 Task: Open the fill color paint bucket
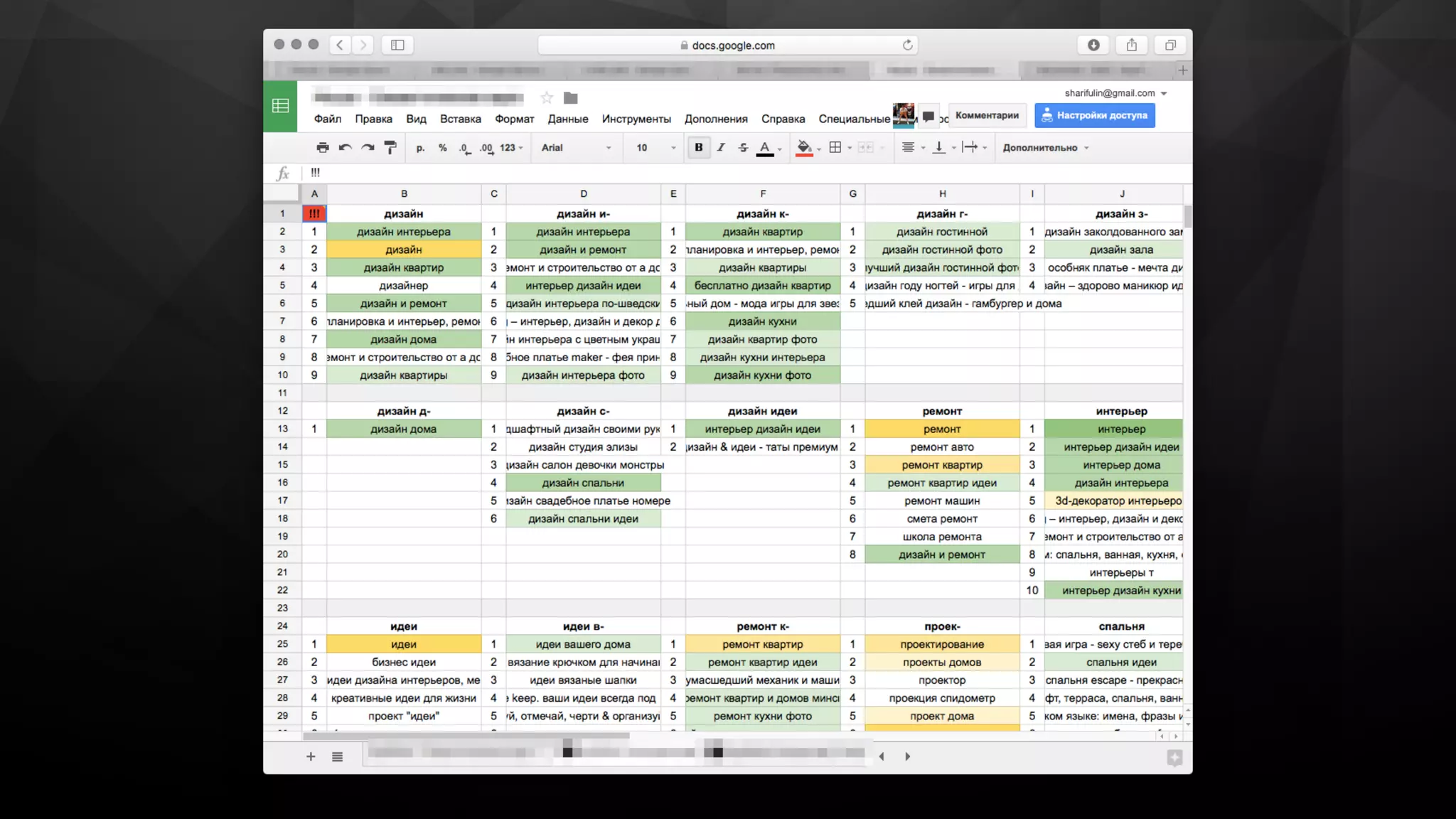click(804, 147)
